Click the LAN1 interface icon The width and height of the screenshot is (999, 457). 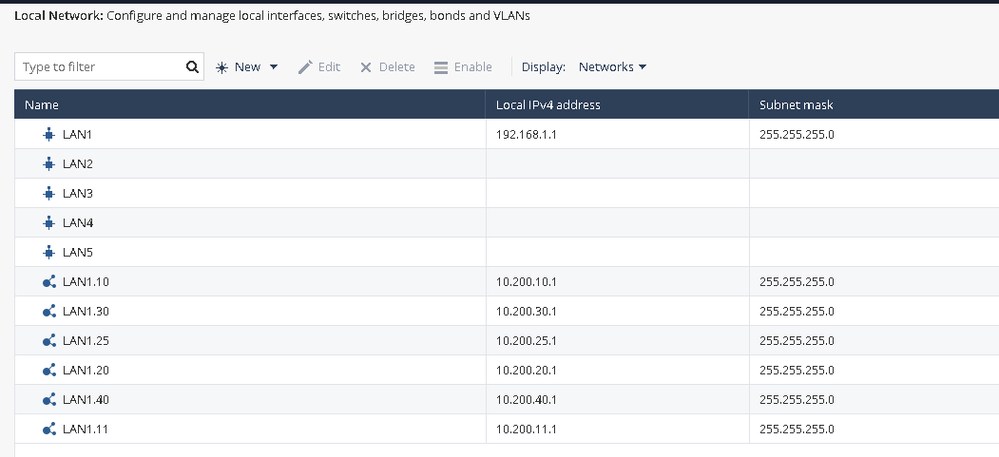(49, 134)
